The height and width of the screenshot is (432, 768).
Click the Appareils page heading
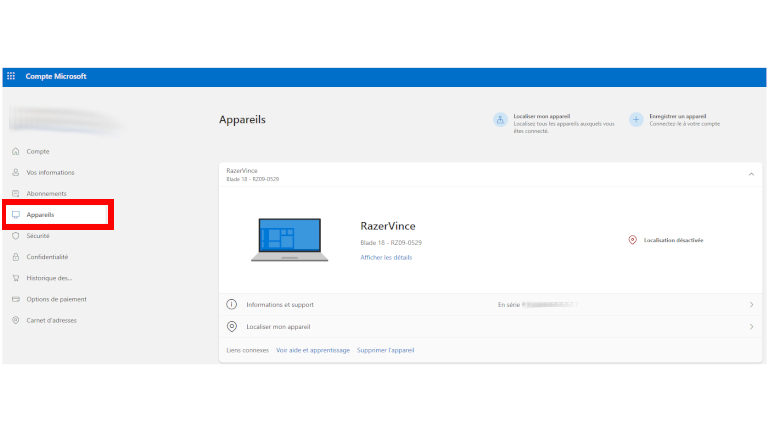[x=242, y=120]
